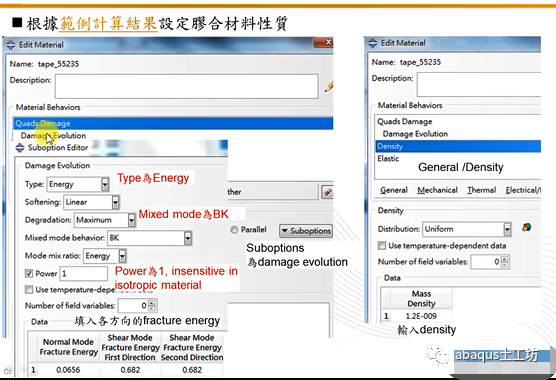Open the Mechanical menu
Screen dimensions: 556x380
pyautogui.click(x=437, y=190)
